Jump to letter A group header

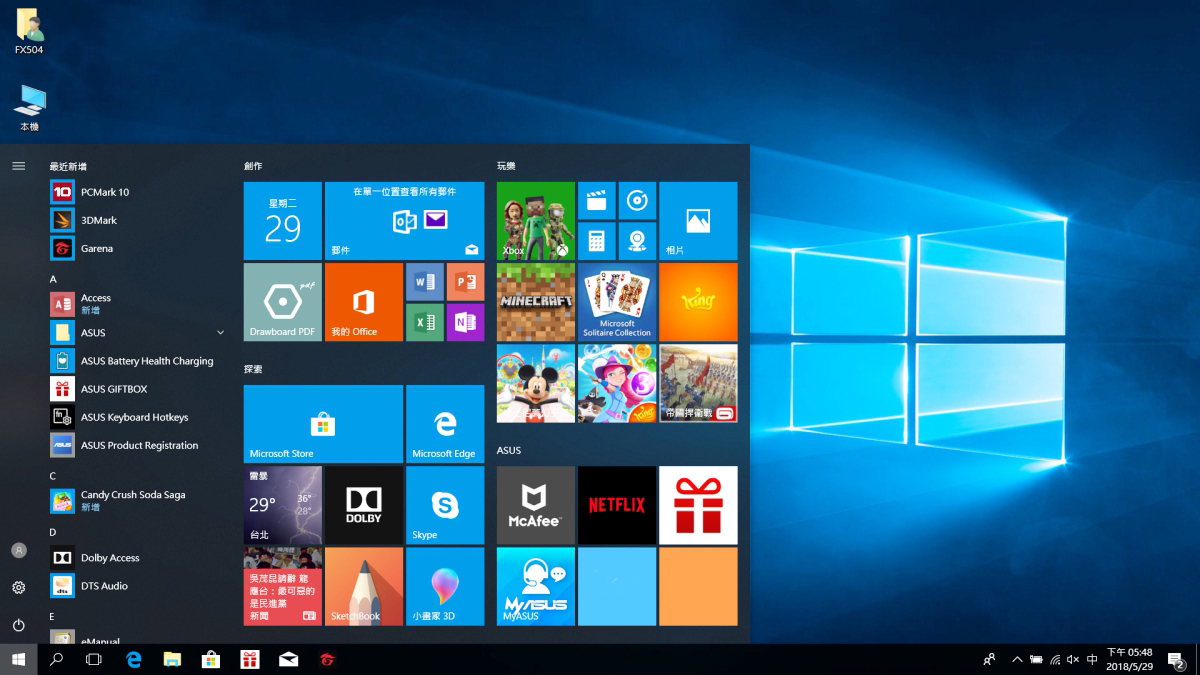click(x=53, y=279)
